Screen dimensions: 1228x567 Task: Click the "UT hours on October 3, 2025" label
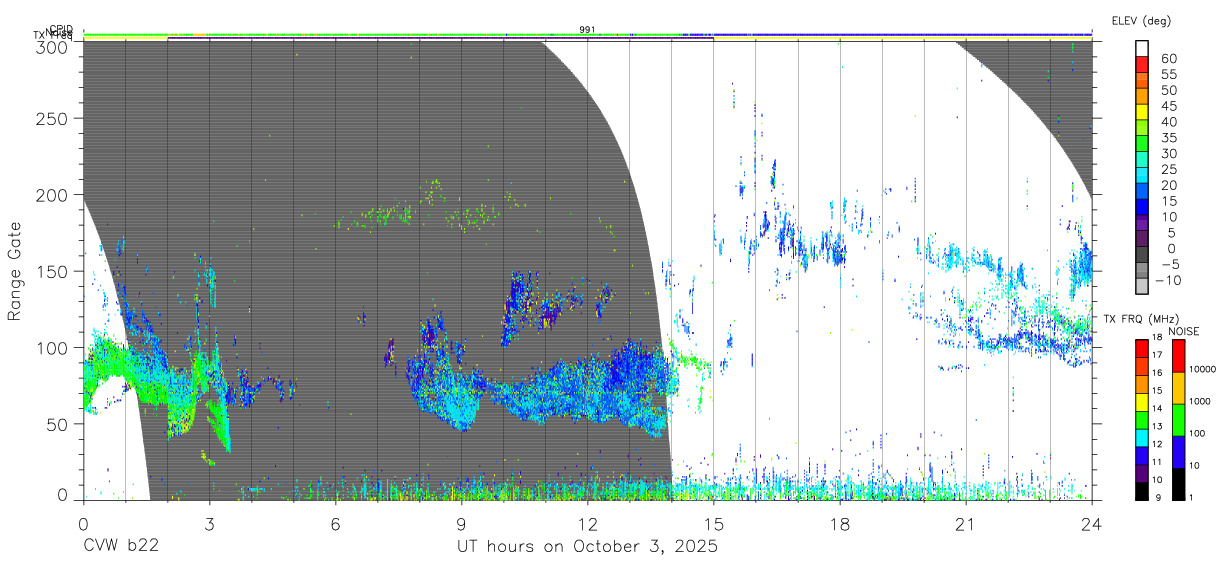(x=587, y=546)
